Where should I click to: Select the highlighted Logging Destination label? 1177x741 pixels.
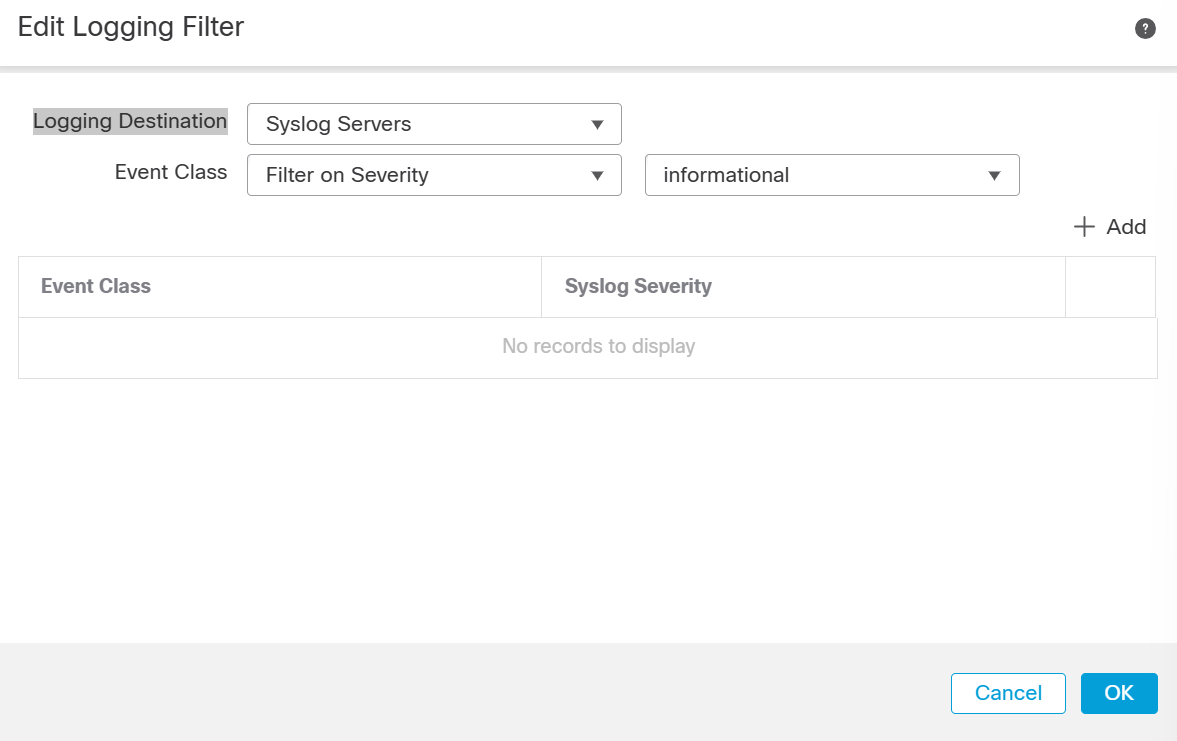coord(129,121)
